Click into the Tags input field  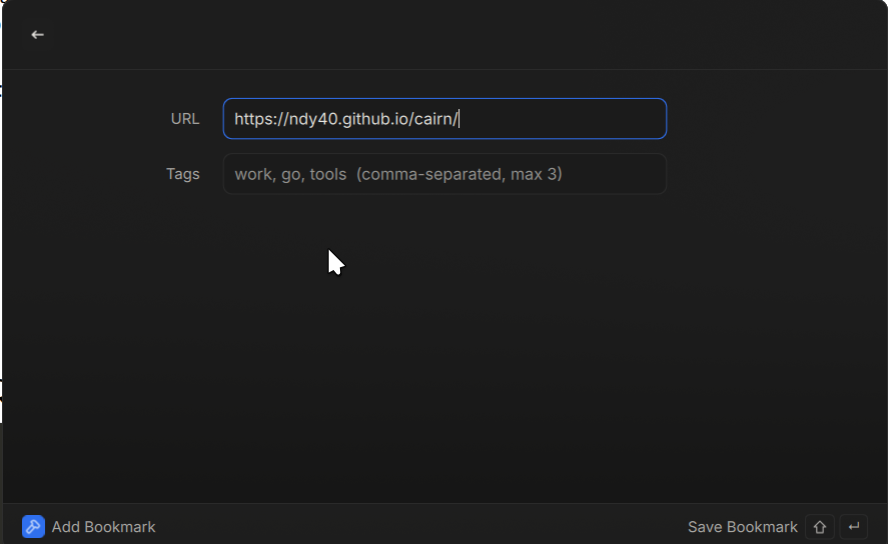click(445, 174)
